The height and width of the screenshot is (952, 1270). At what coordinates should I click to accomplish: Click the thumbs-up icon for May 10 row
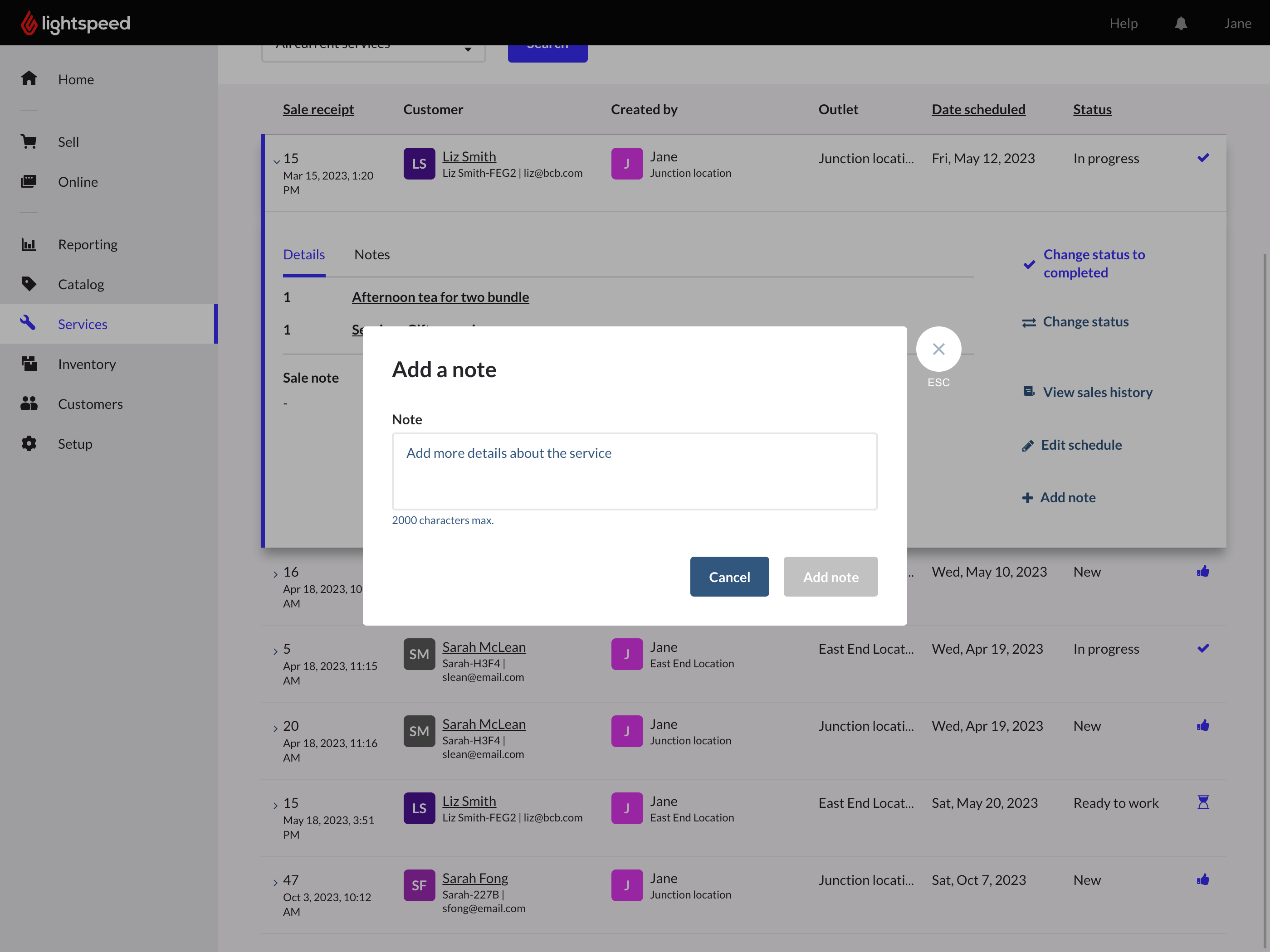coord(1203,571)
